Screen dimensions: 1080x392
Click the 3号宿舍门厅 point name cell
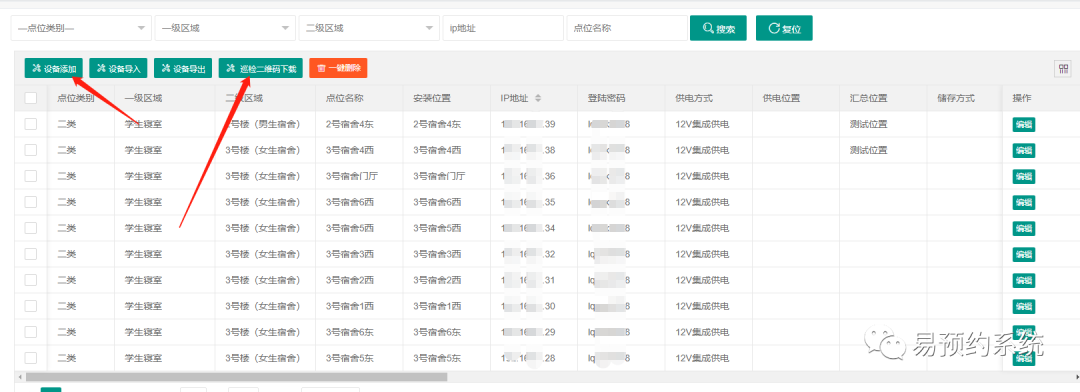click(352, 176)
